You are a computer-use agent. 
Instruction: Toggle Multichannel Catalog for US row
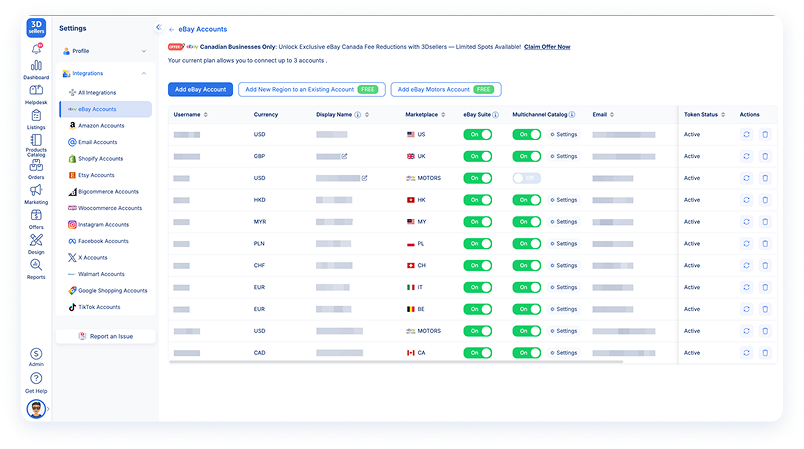point(527,134)
